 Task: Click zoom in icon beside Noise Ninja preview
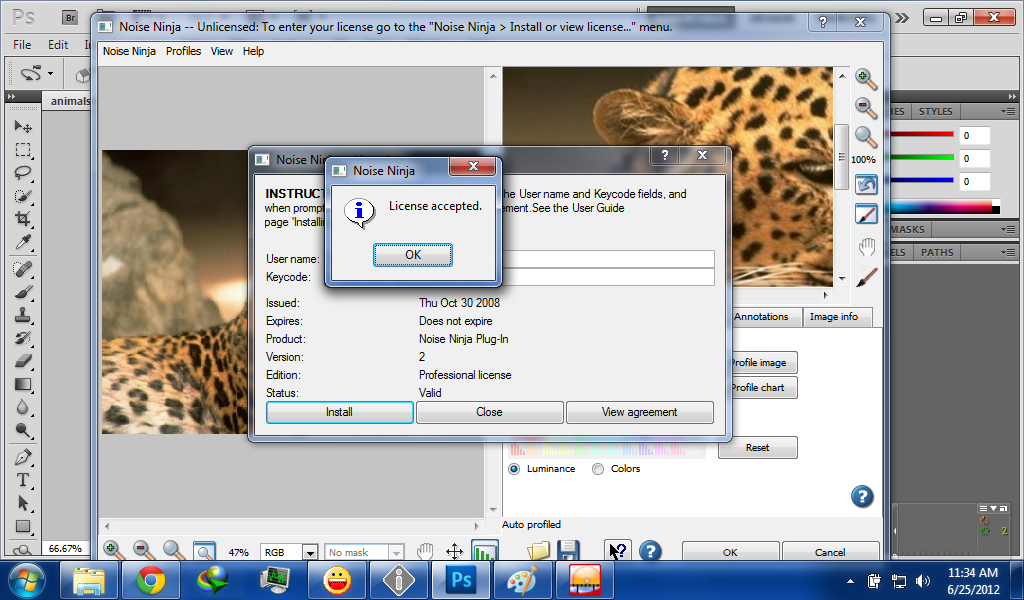(866, 79)
